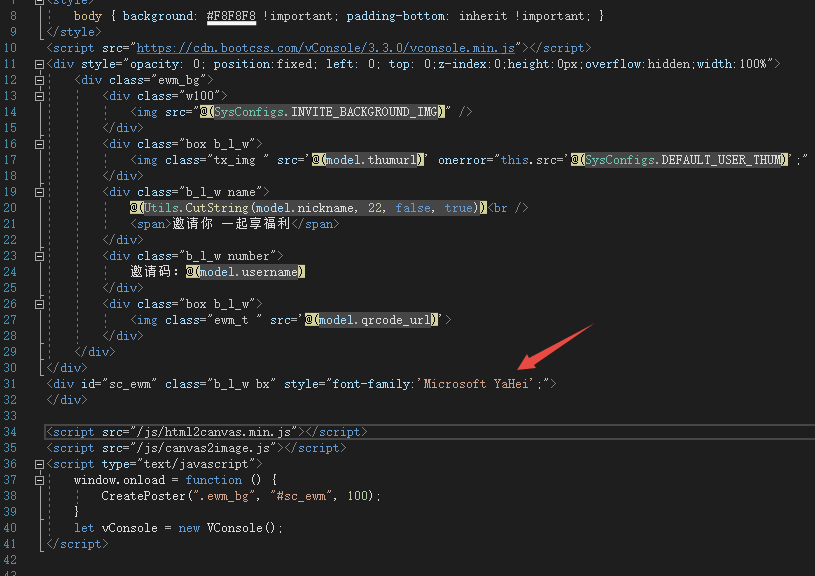The width and height of the screenshot is (815, 576).
Task: Collapse the box b_l_w div on line 26
Action: [x=39, y=305]
